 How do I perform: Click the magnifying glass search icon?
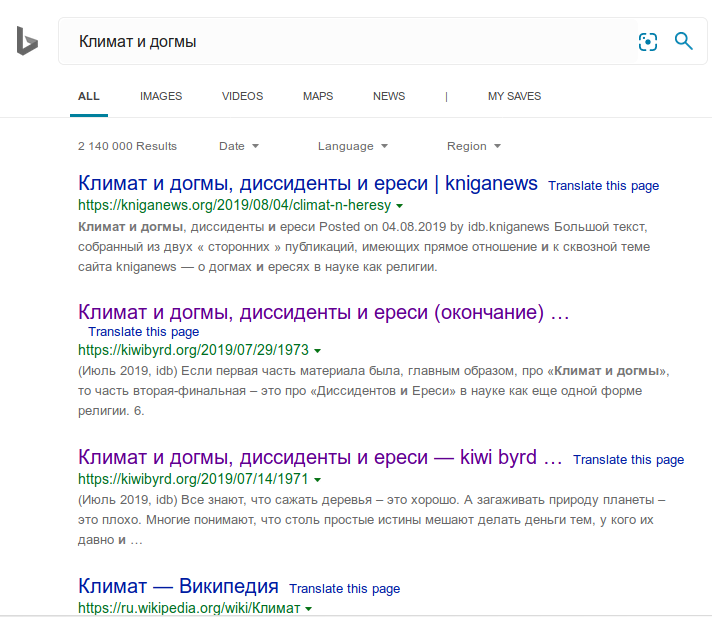684,41
